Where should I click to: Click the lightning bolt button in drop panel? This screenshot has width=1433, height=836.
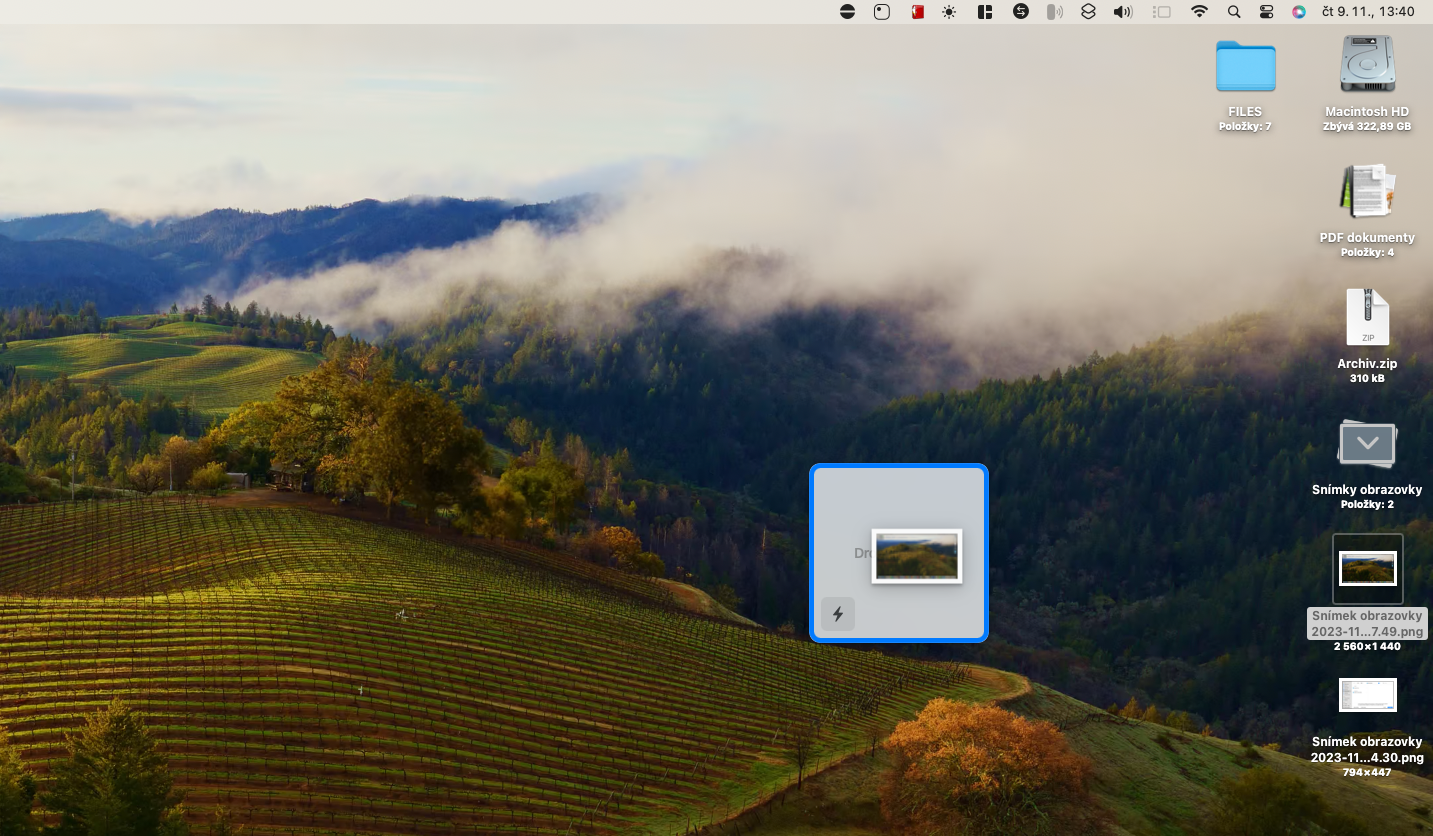pos(838,614)
